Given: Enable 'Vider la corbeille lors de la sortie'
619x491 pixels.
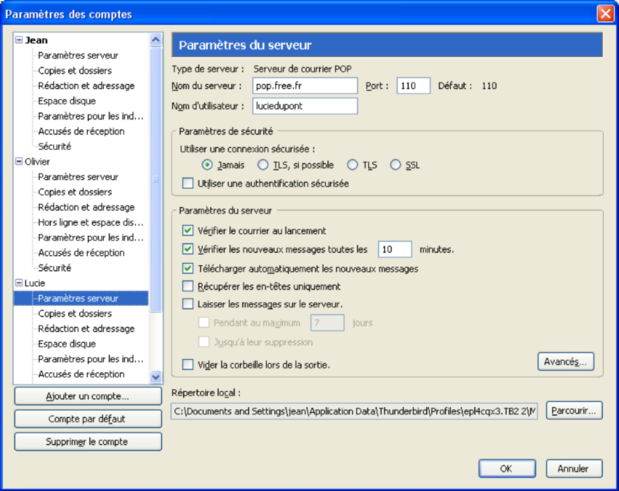Looking at the screenshot, I should [x=188, y=365].
